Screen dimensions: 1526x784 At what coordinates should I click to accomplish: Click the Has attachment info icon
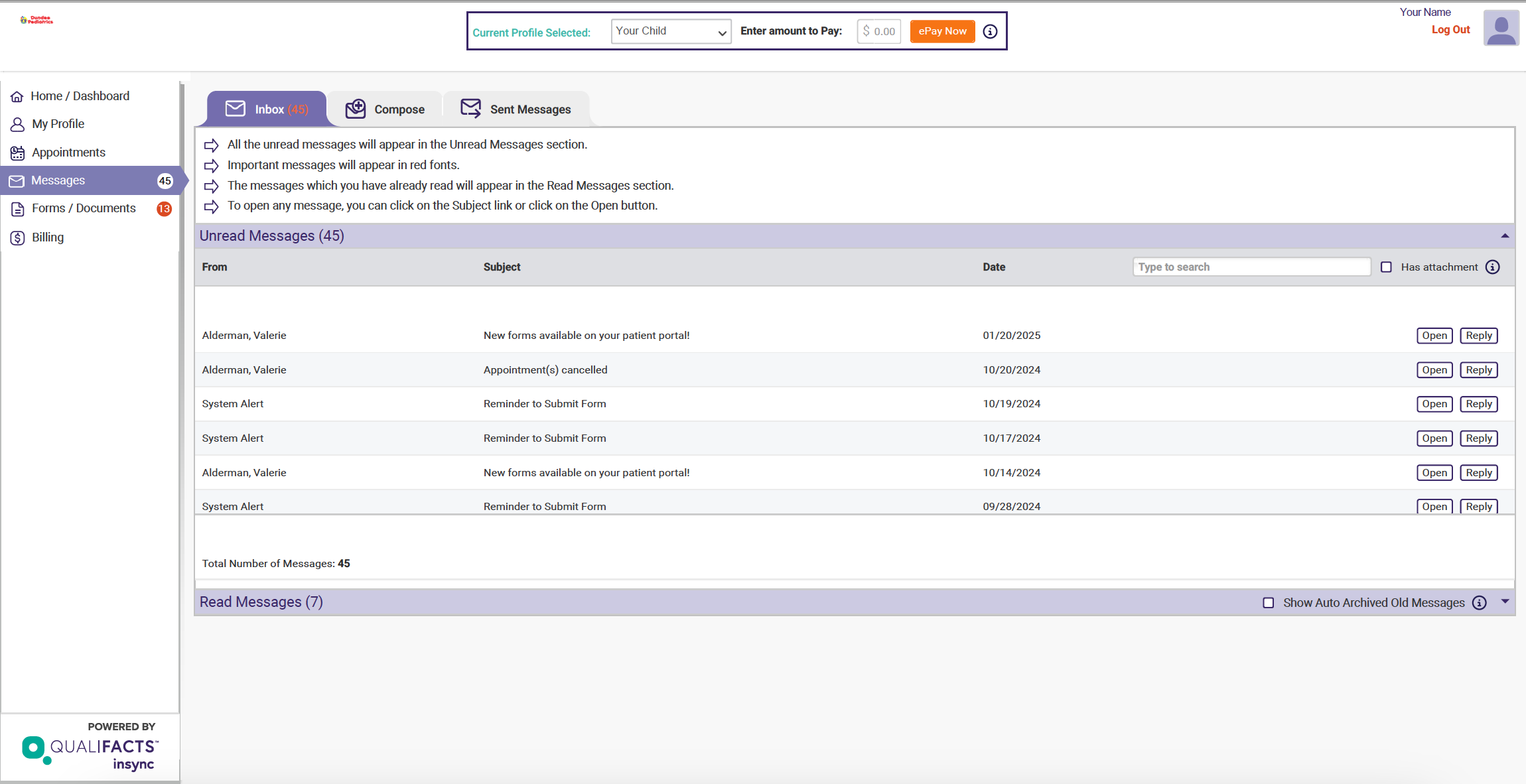click(1492, 267)
